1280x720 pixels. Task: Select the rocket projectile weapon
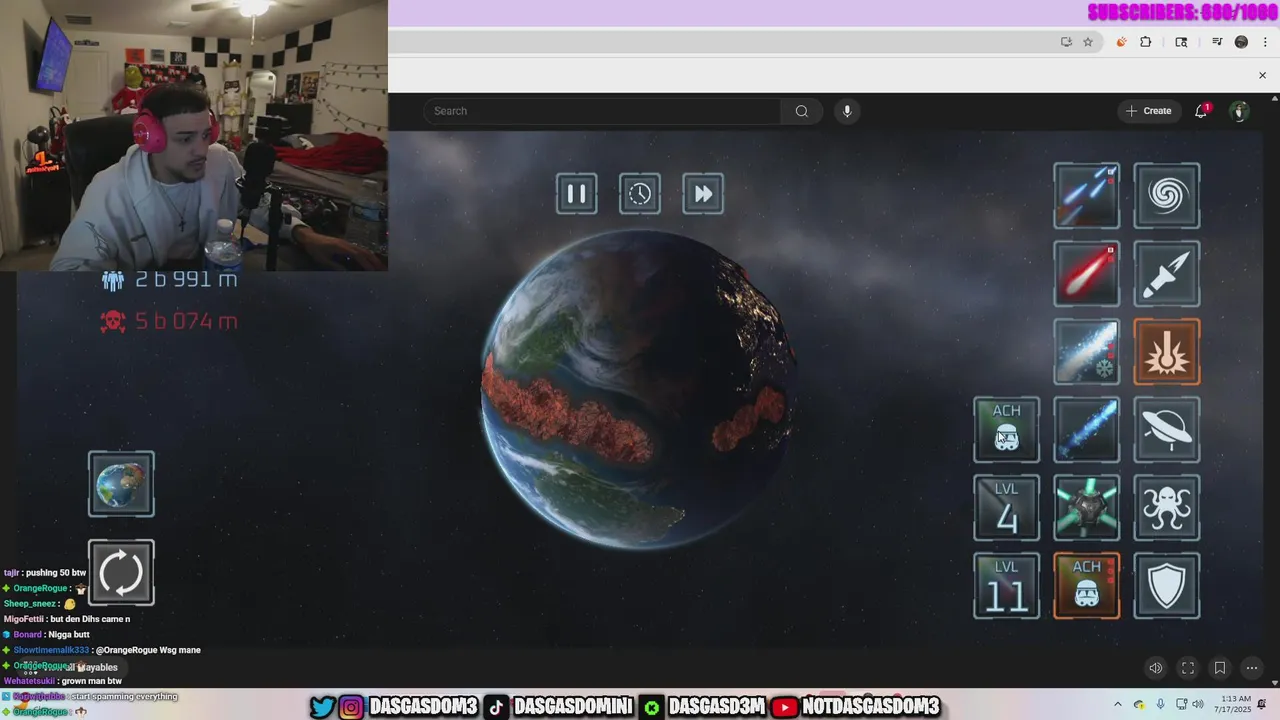1167,274
